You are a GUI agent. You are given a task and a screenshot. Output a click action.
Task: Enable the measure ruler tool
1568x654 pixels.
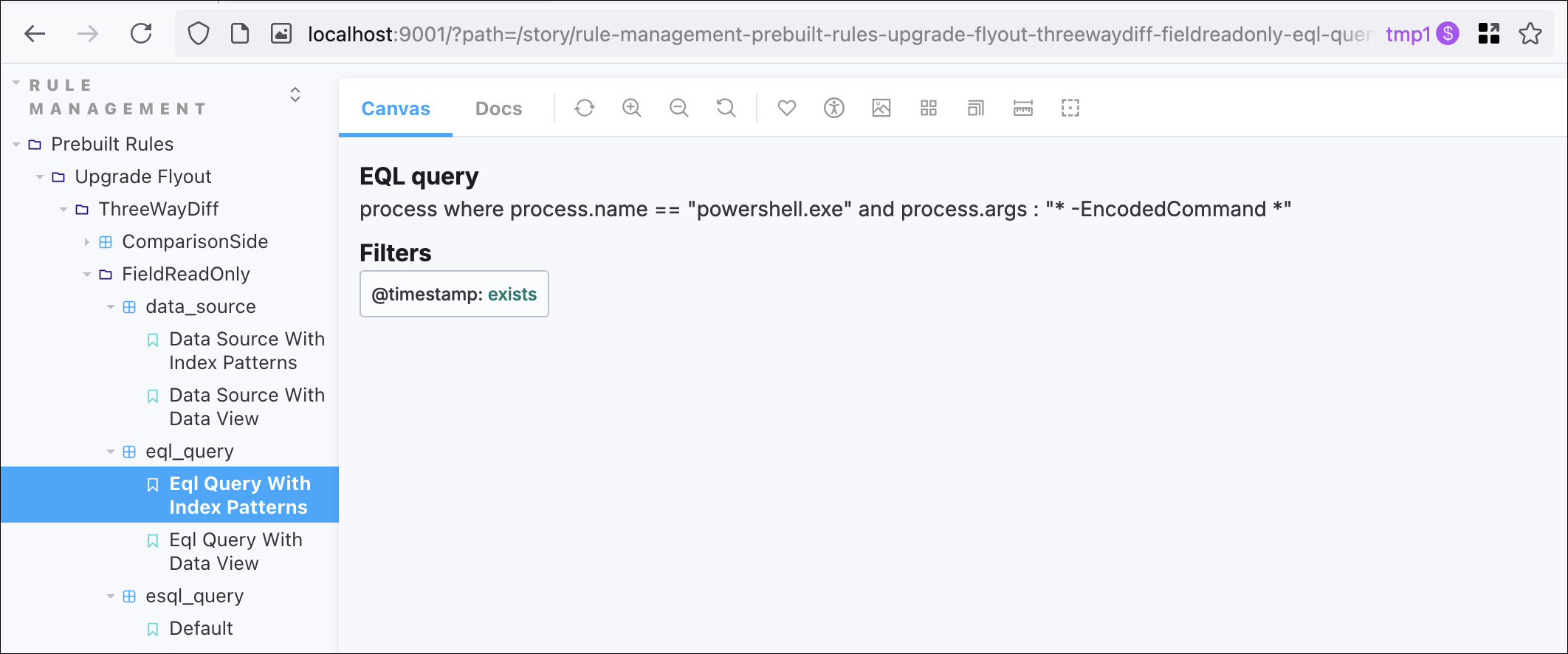coord(1023,109)
